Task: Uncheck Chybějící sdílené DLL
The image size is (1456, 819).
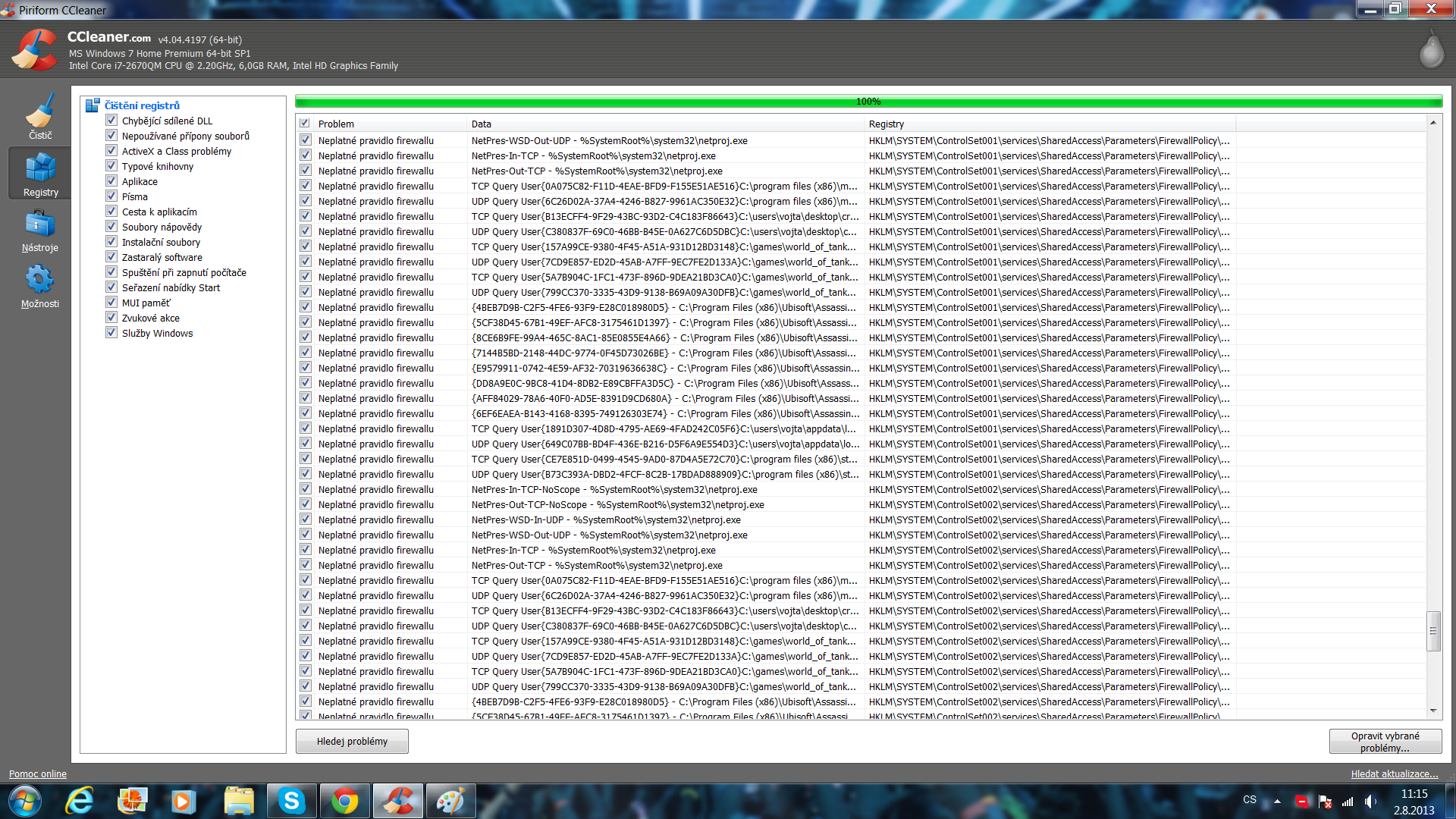Action: tap(111, 121)
